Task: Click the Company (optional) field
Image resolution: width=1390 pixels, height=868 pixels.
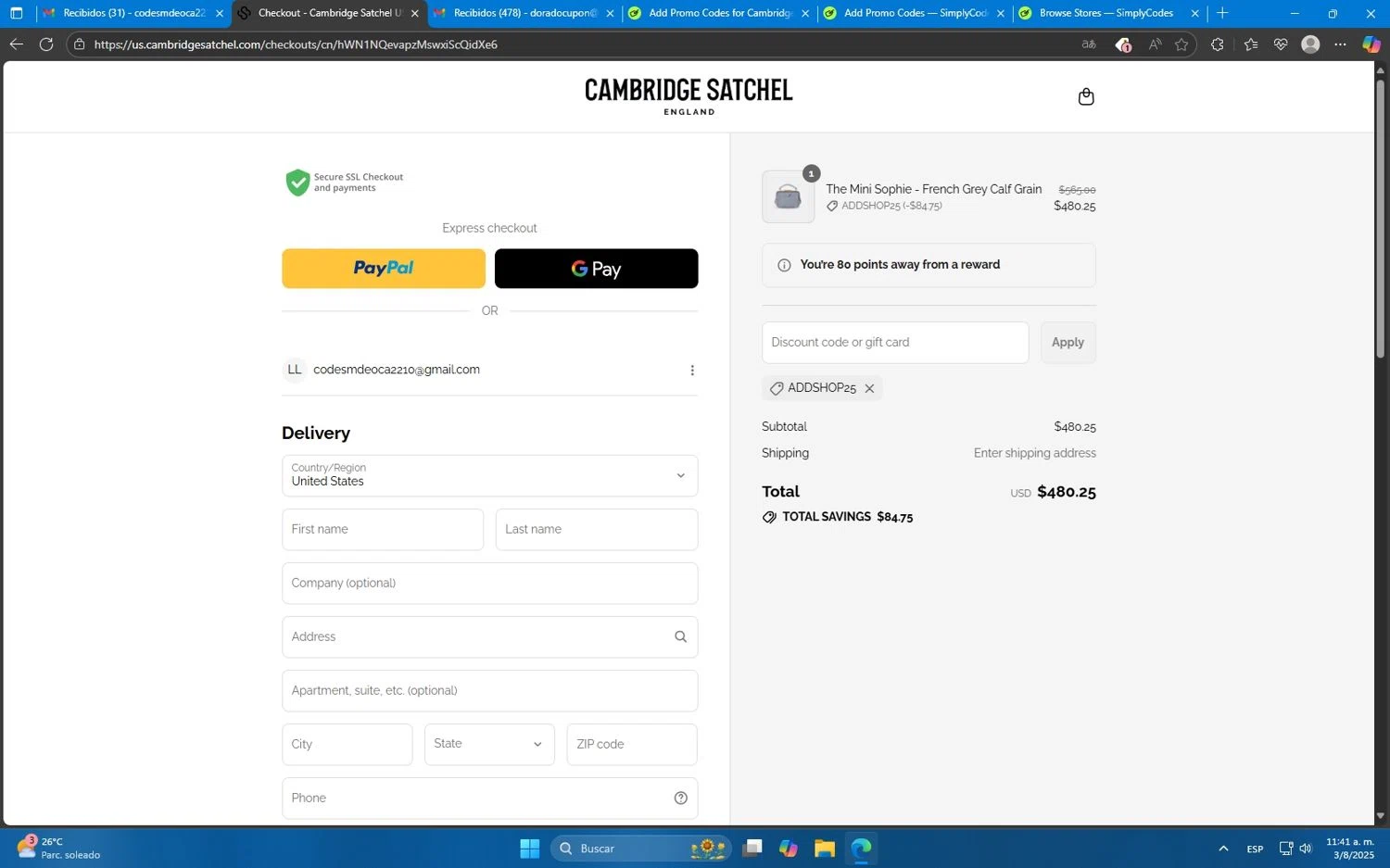Action: (490, 584)
